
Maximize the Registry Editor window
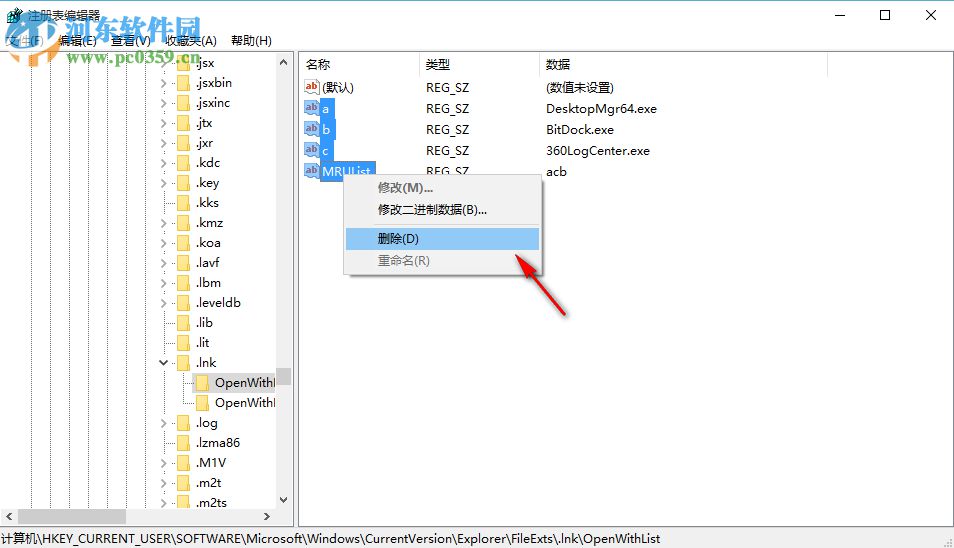pos(885,15)
